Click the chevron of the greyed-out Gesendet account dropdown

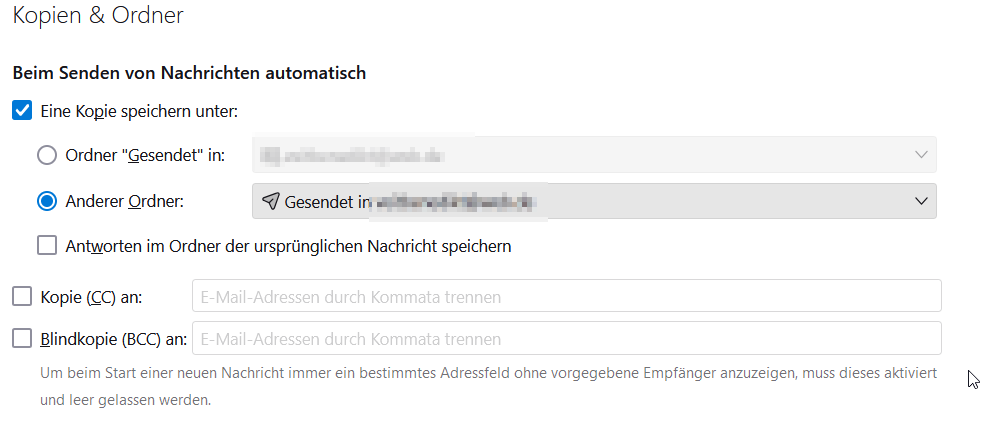click(921, 155)
